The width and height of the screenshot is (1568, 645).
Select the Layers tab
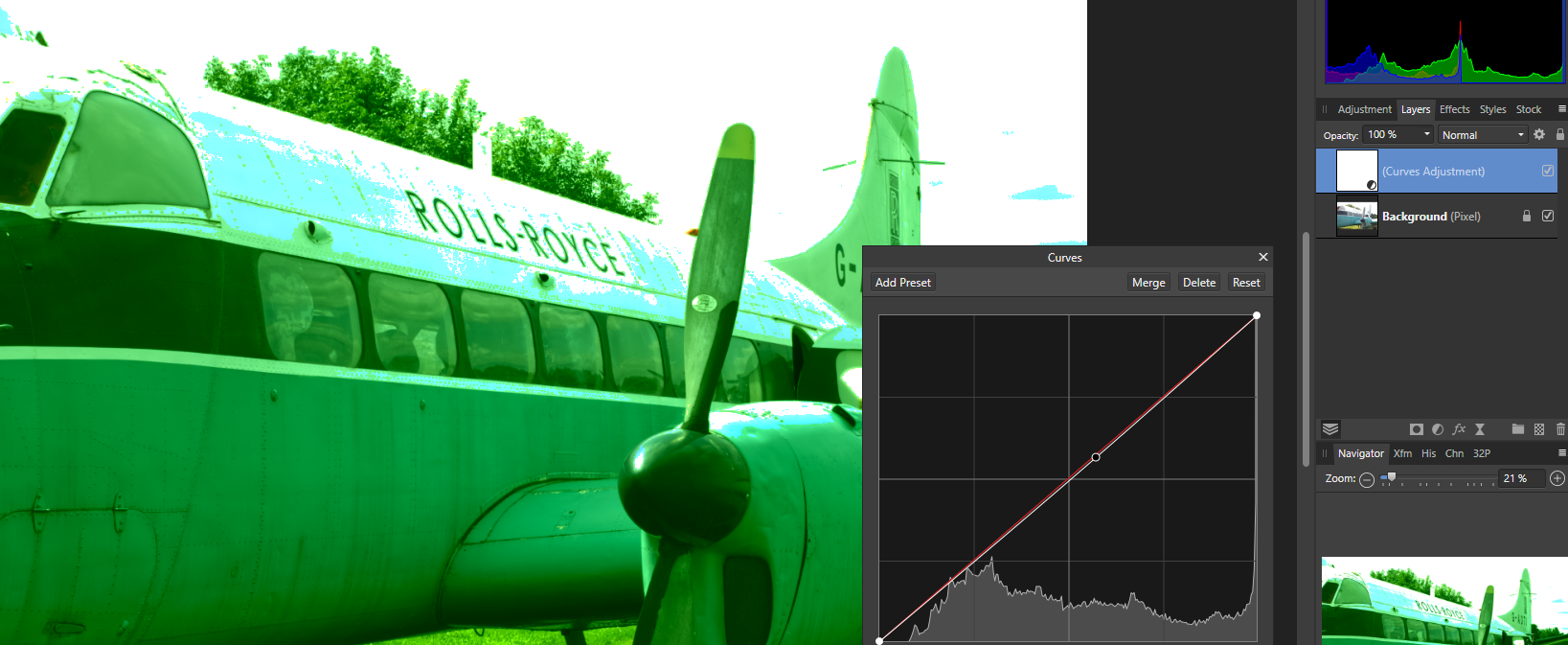coord(1416,109)
